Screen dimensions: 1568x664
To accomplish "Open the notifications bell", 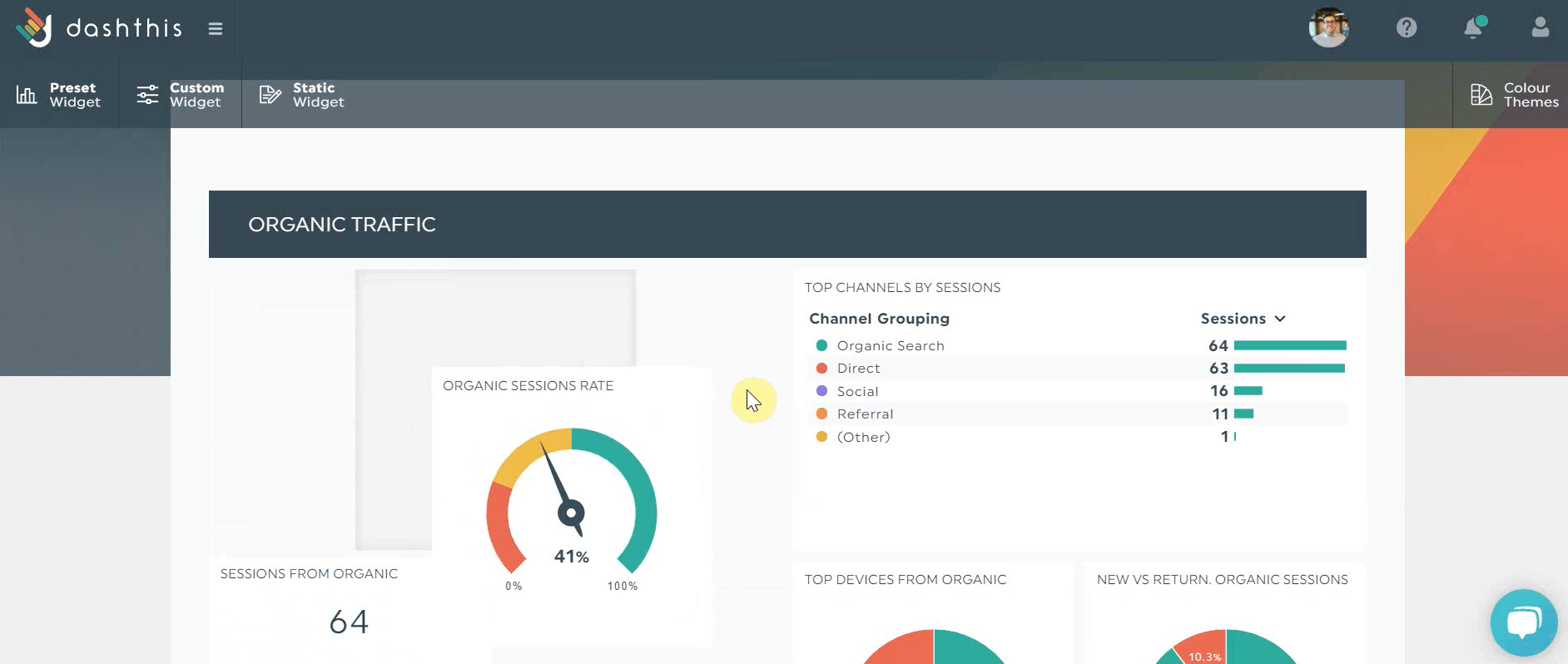I will [1474, 27].
